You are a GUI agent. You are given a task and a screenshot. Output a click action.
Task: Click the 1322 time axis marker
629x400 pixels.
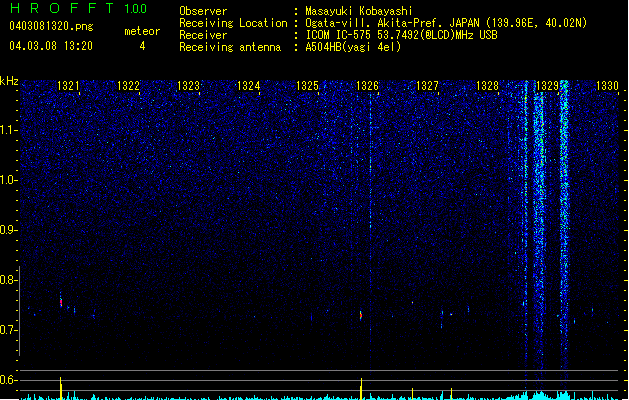click(128, 85)
